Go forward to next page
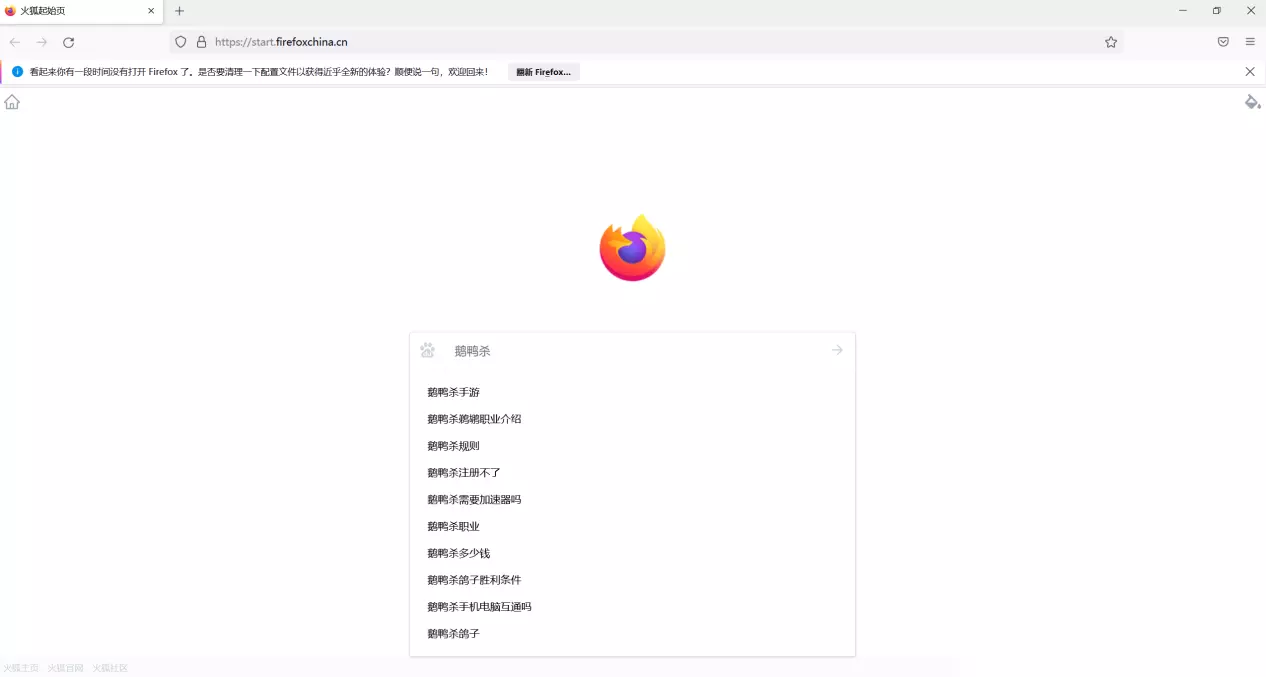 pyautogui.click(x=42, y=42)
